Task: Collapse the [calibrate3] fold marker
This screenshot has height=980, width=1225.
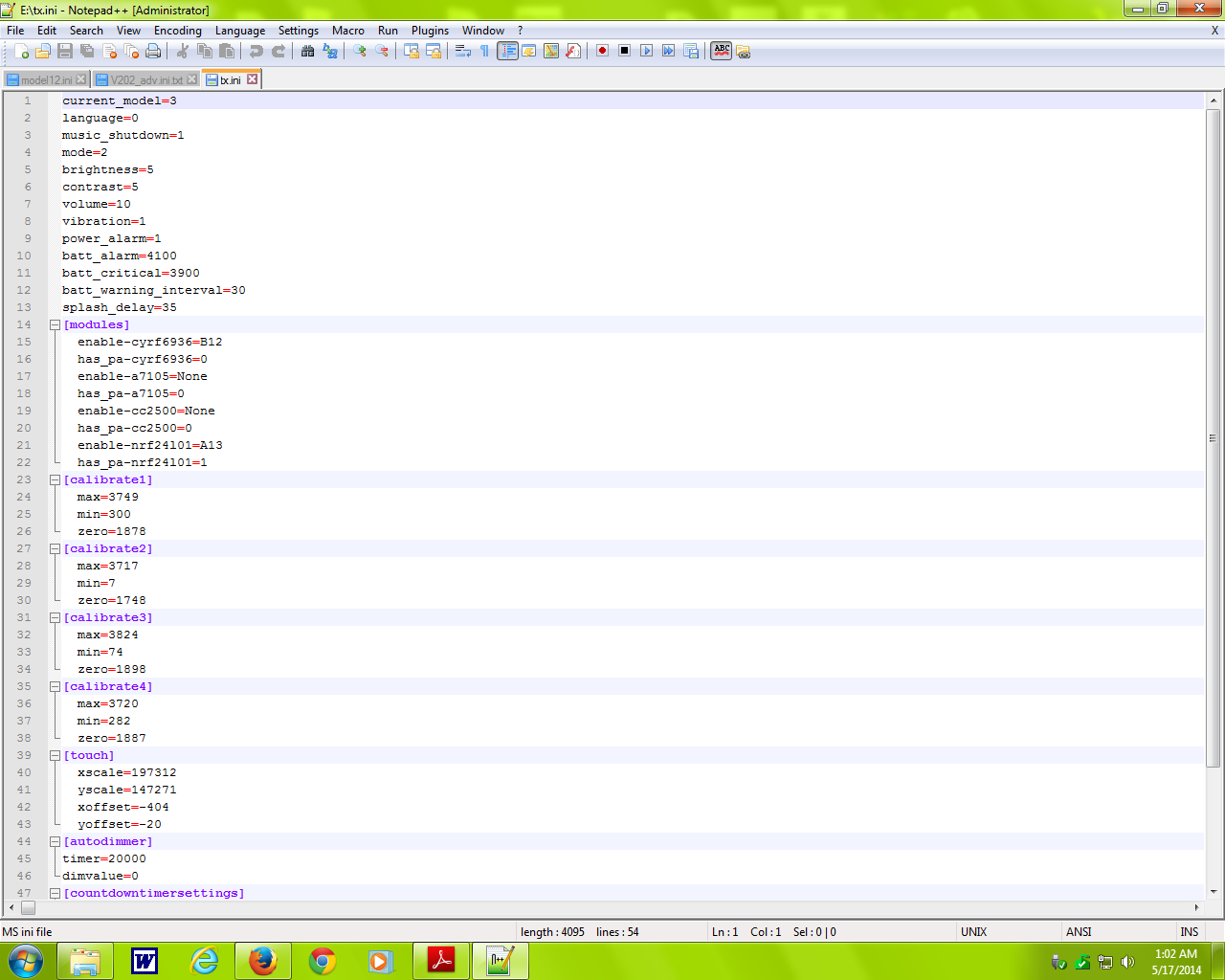Action: click(x=55, y=618)
